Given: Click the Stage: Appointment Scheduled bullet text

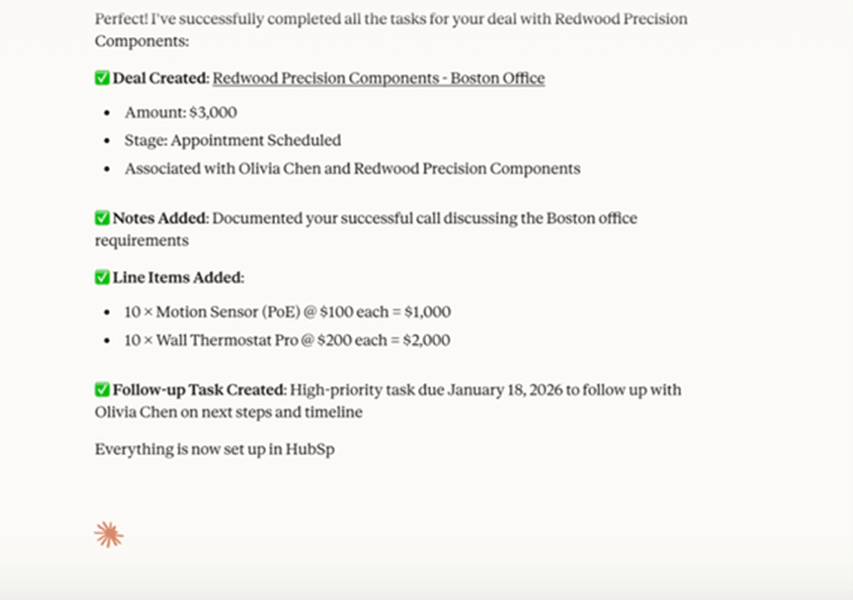Looking at the screenshot, I should coord(232,140).
